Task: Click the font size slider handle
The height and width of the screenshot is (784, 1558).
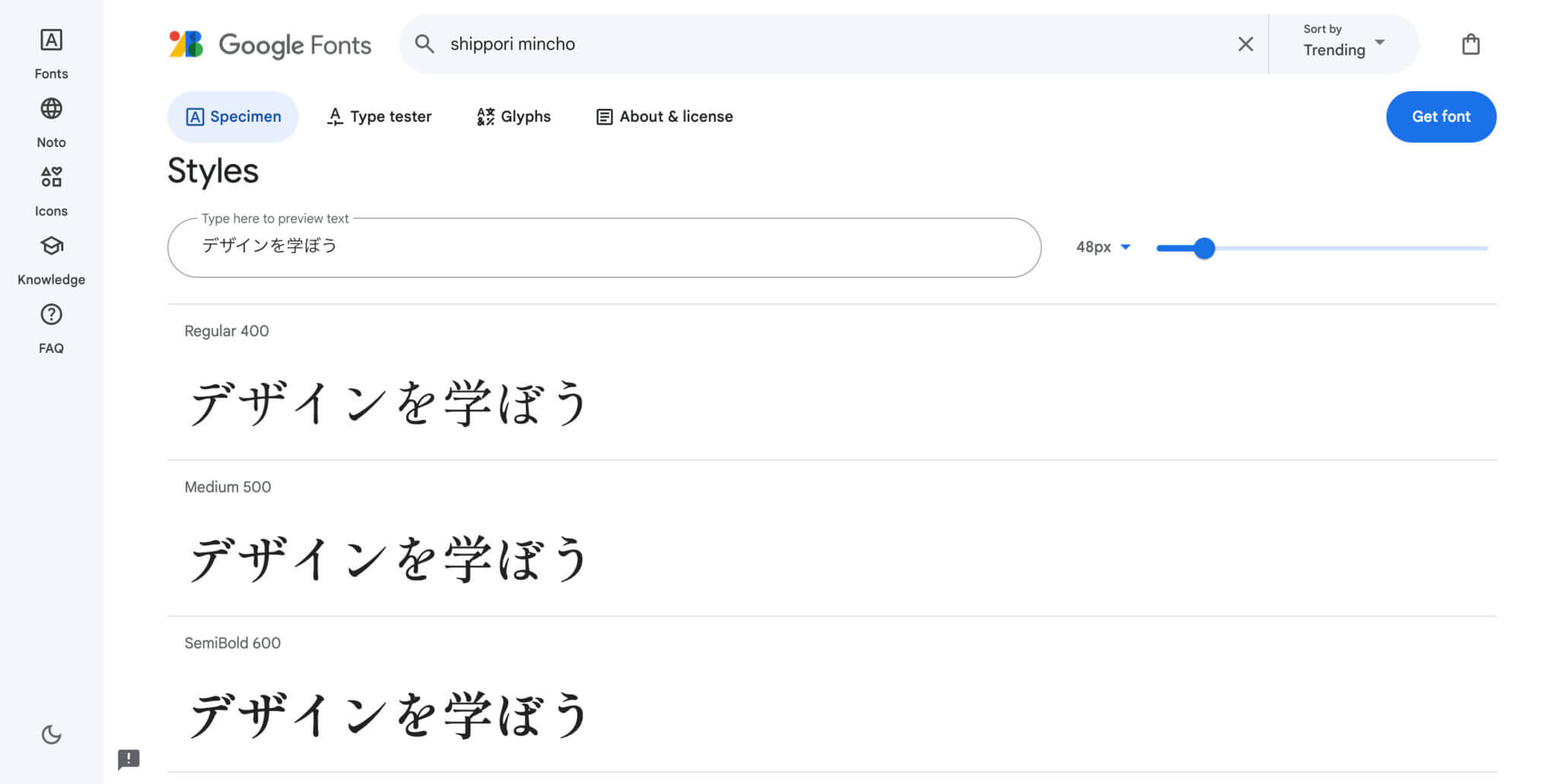Action: tap(1203, 248)
